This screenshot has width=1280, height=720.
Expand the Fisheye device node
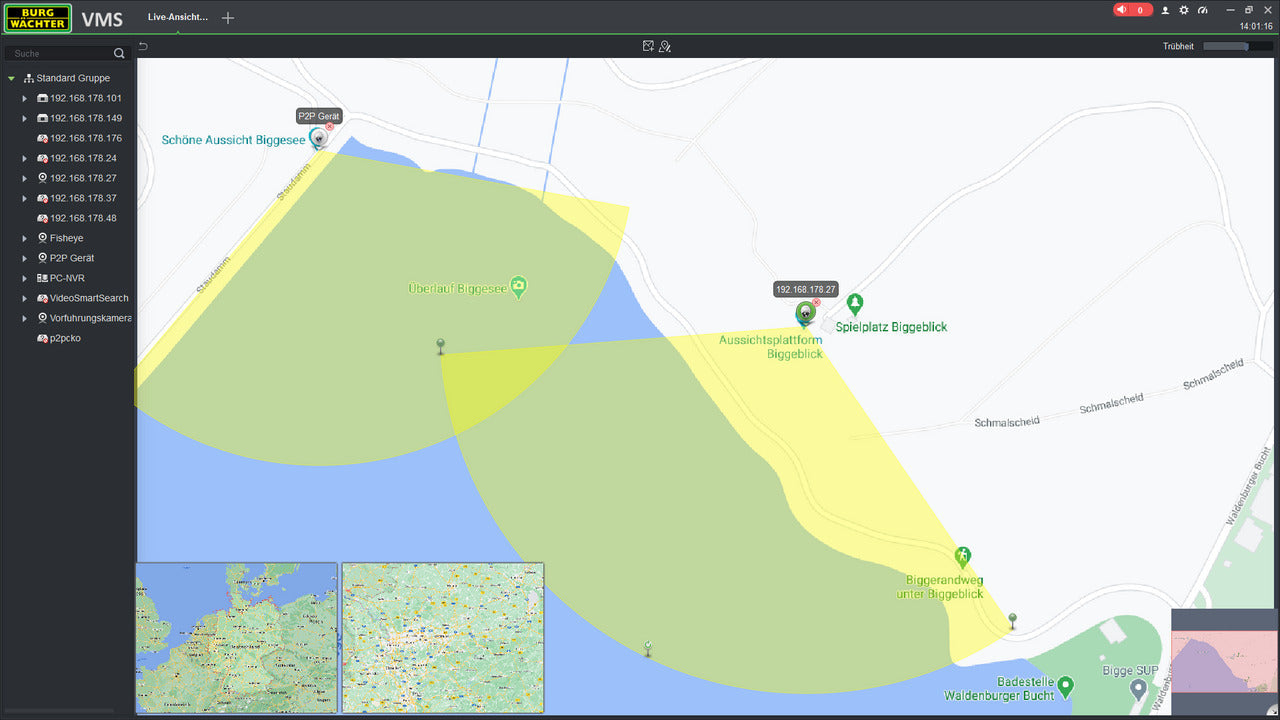[x=25, y=238]
